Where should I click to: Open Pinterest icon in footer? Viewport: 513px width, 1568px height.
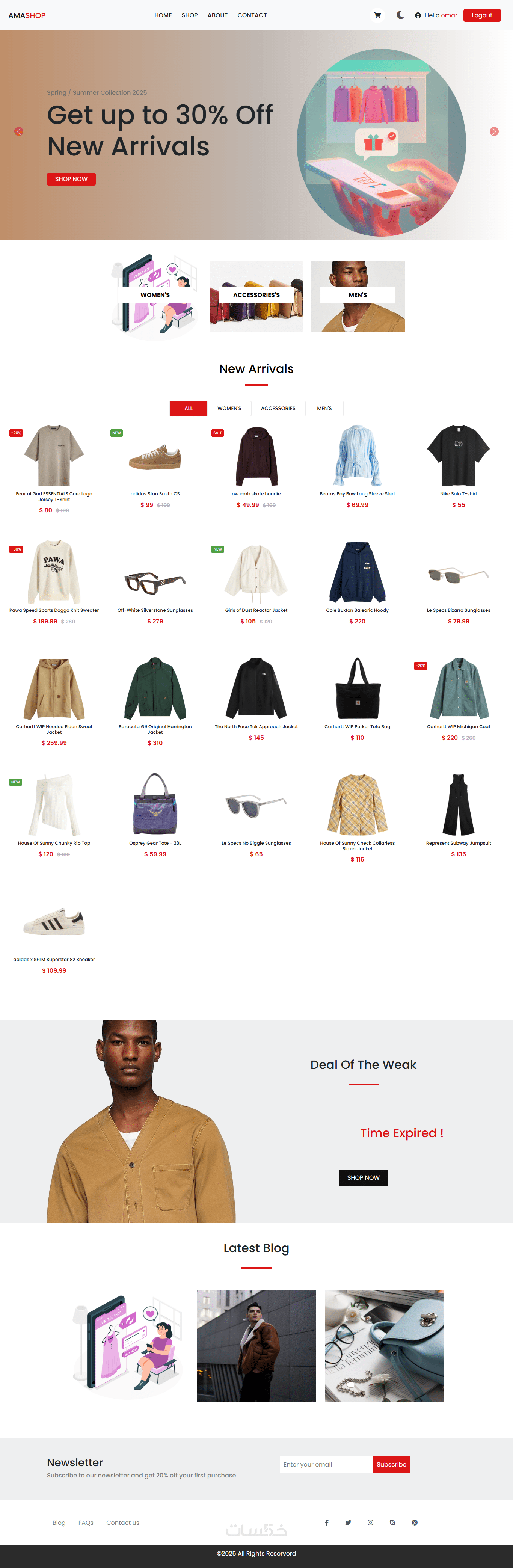[x=414, y=1522]
